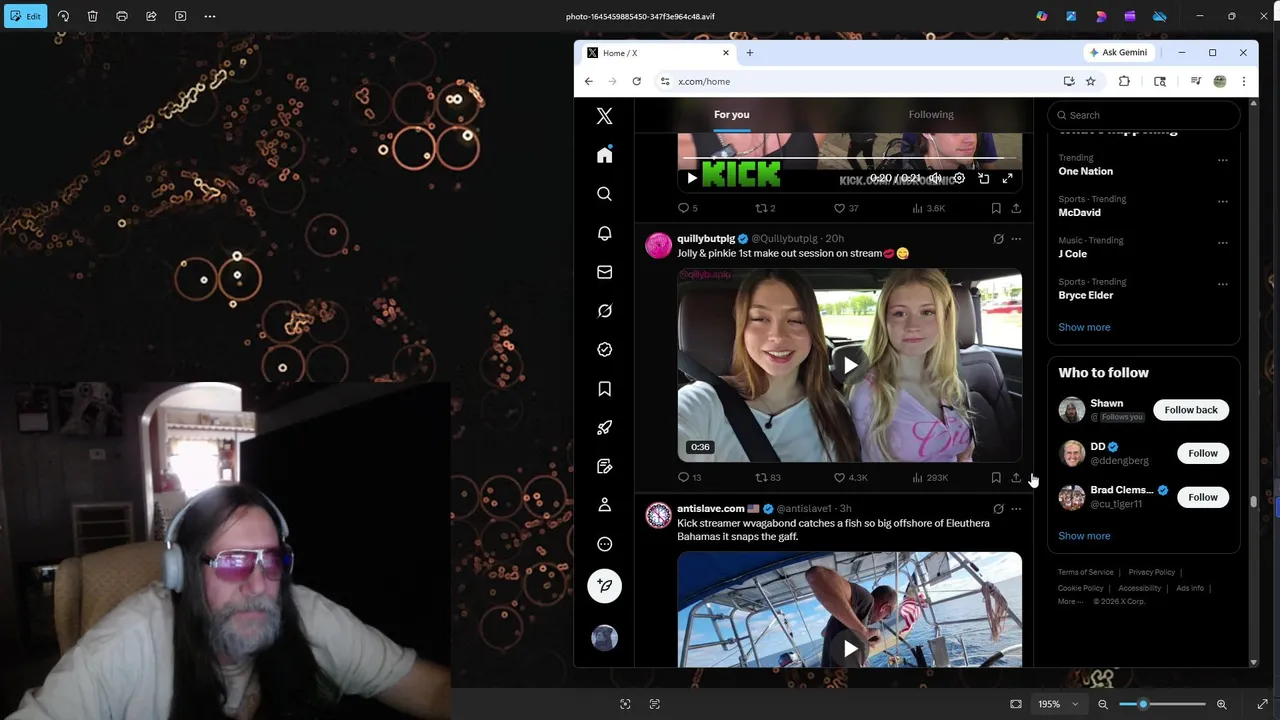Open more options for One Nation trend
The image size is (1280, 720).
click(x=1222, y=160)
